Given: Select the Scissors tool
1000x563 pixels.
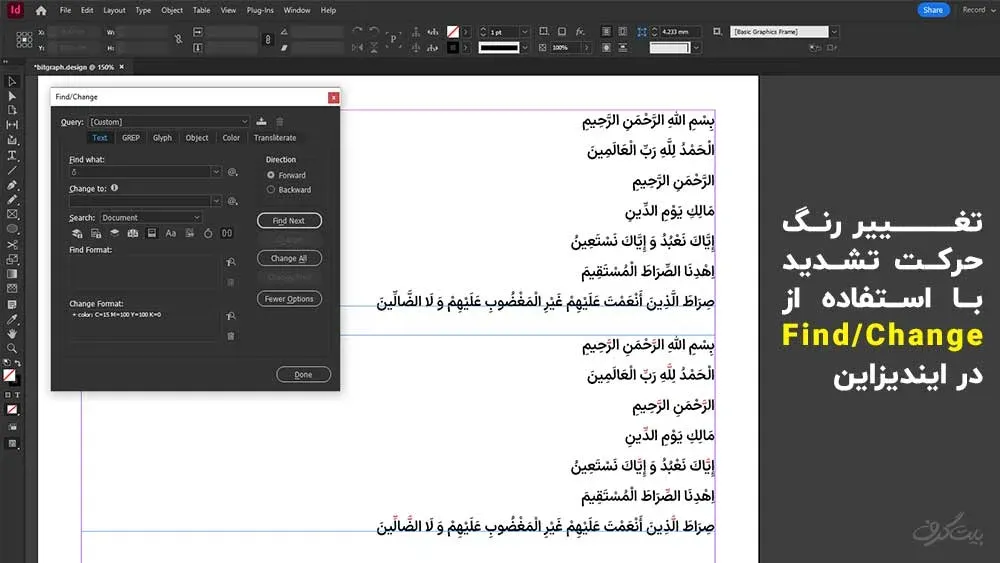Looking at the screenshot, I should 11,244.
